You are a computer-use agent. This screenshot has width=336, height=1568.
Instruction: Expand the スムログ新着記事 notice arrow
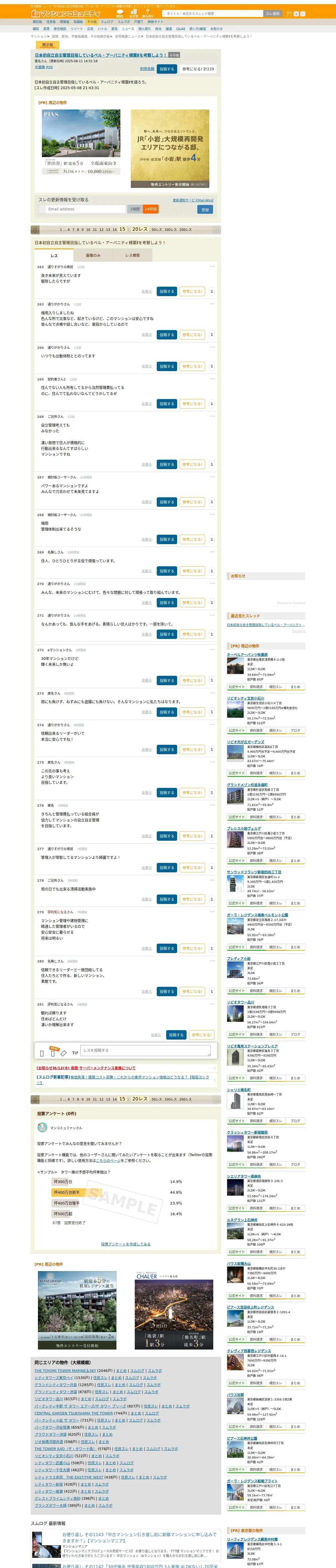[x=214, y=1080]
